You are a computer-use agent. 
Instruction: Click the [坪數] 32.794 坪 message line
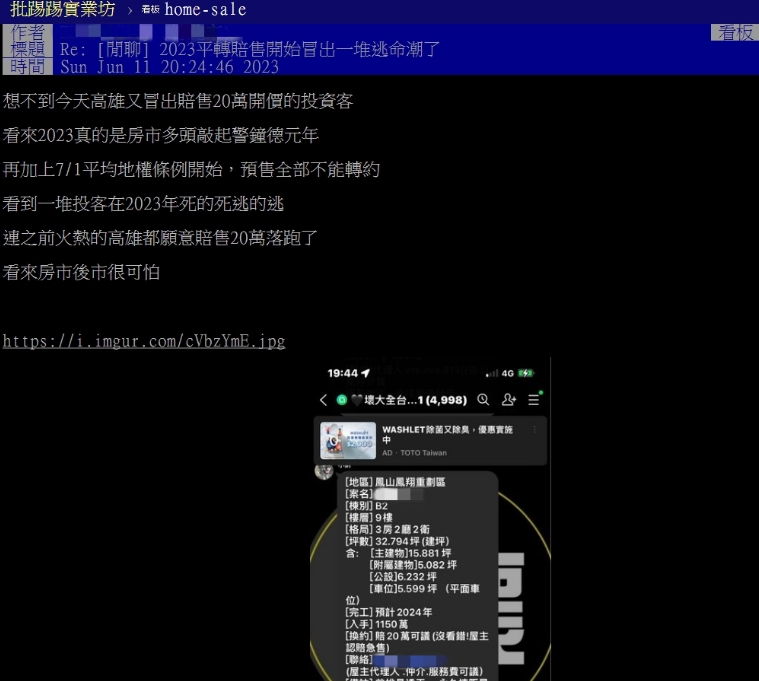click(397, 541)
